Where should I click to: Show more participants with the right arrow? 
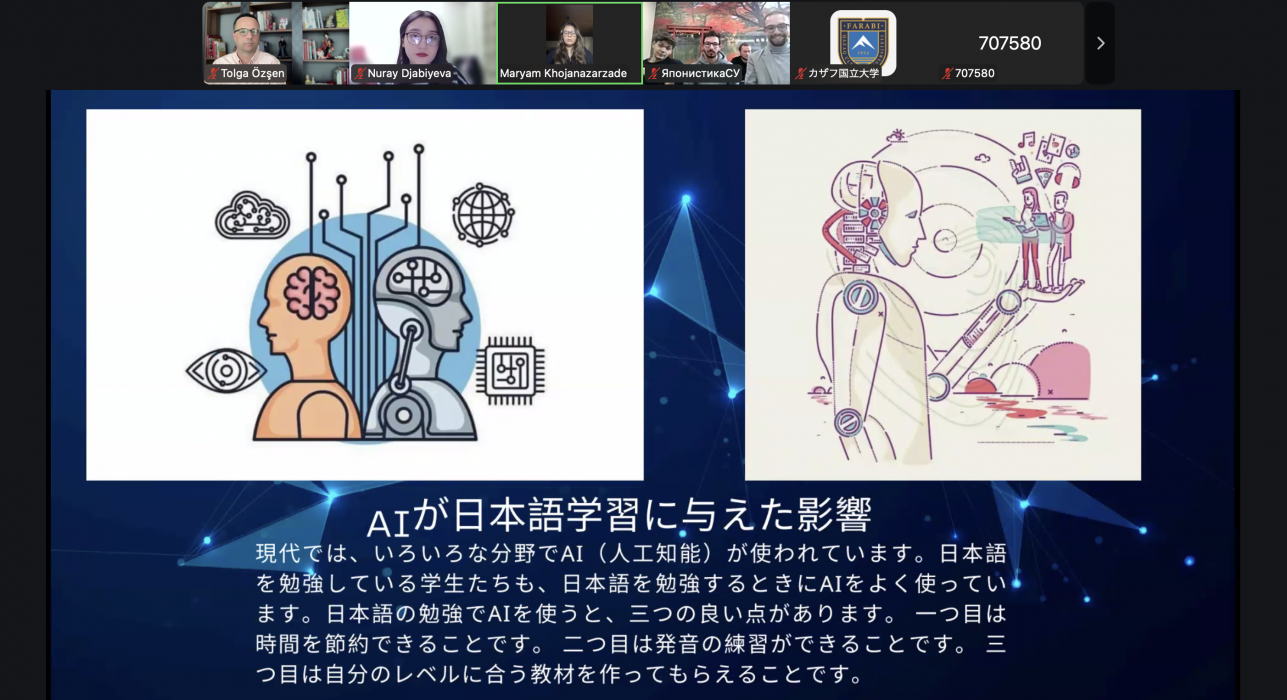(x=1100, y=43)
